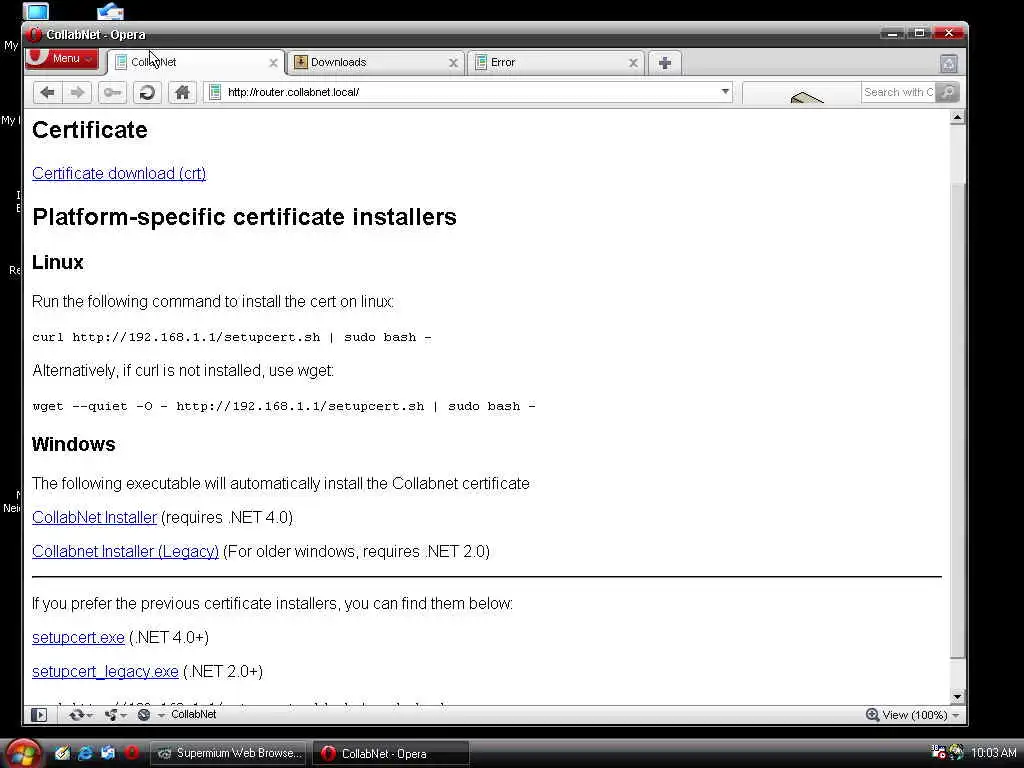Click the zoom magnifier icon beside View
Image resolution: width=1024 pixels, height=768 pixels.
[872, 714]
